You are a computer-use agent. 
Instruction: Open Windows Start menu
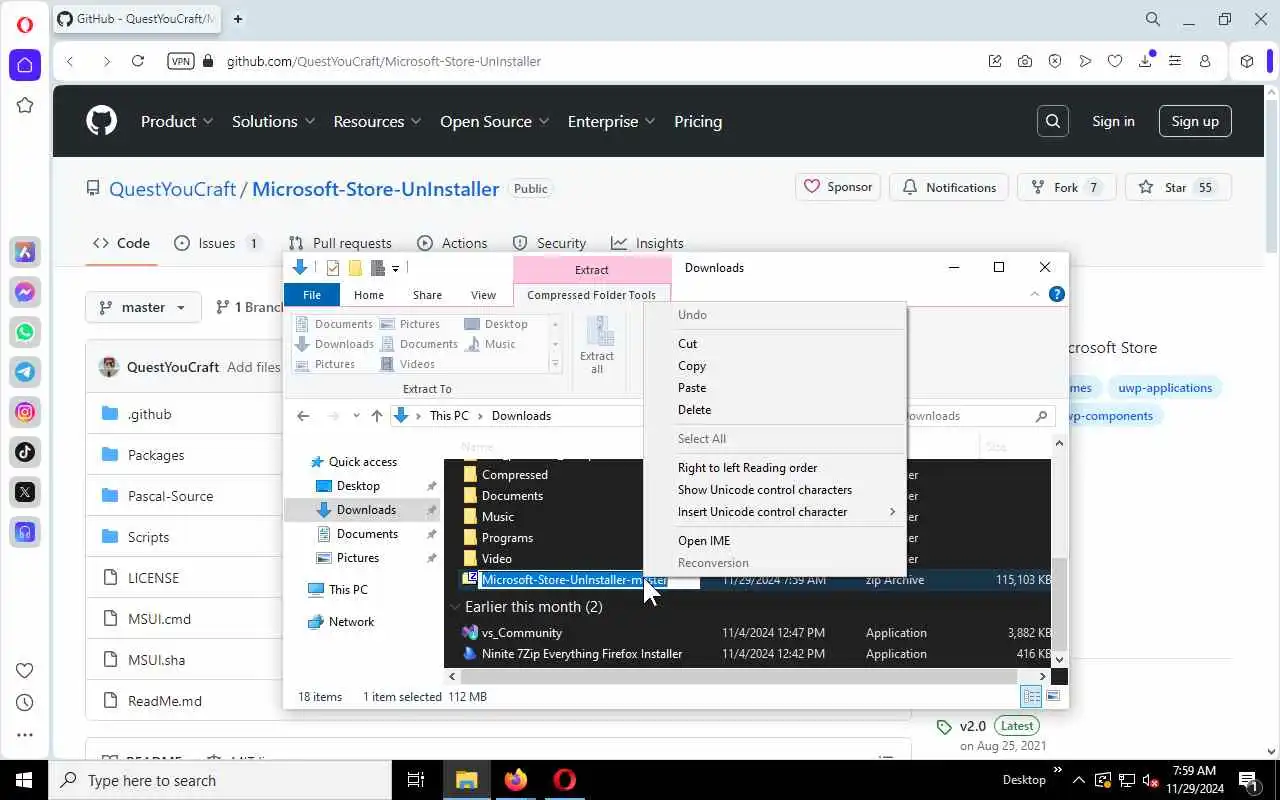pos(24,780)
